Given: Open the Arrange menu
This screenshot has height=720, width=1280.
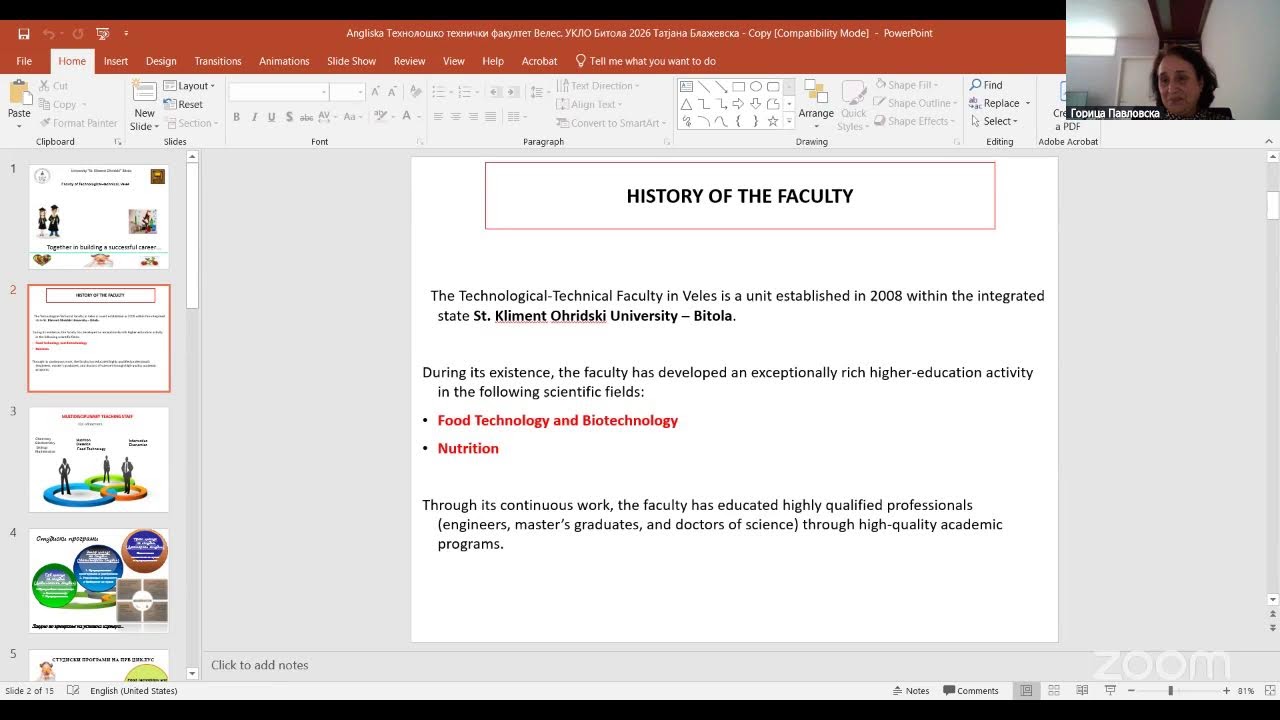Looking at the screenshot, I should [x=816, y=104].
